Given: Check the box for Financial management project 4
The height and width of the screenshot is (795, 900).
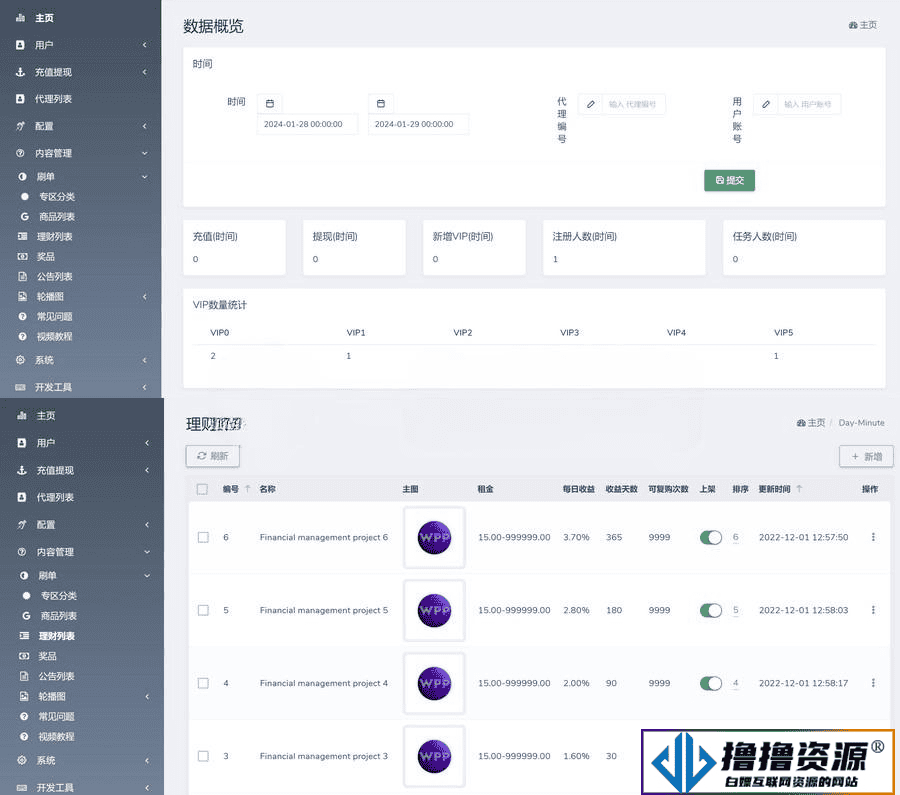Looking at the screenshot, I should click(x=203, y=683).
